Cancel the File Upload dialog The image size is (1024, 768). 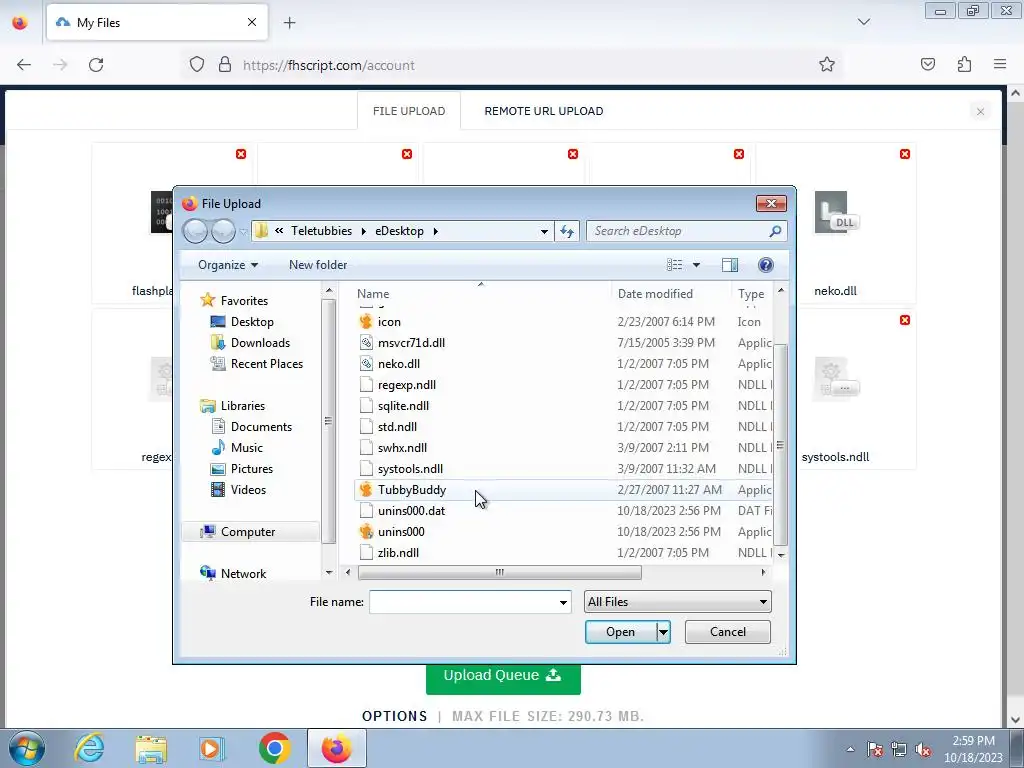click(x=728, y=632)
